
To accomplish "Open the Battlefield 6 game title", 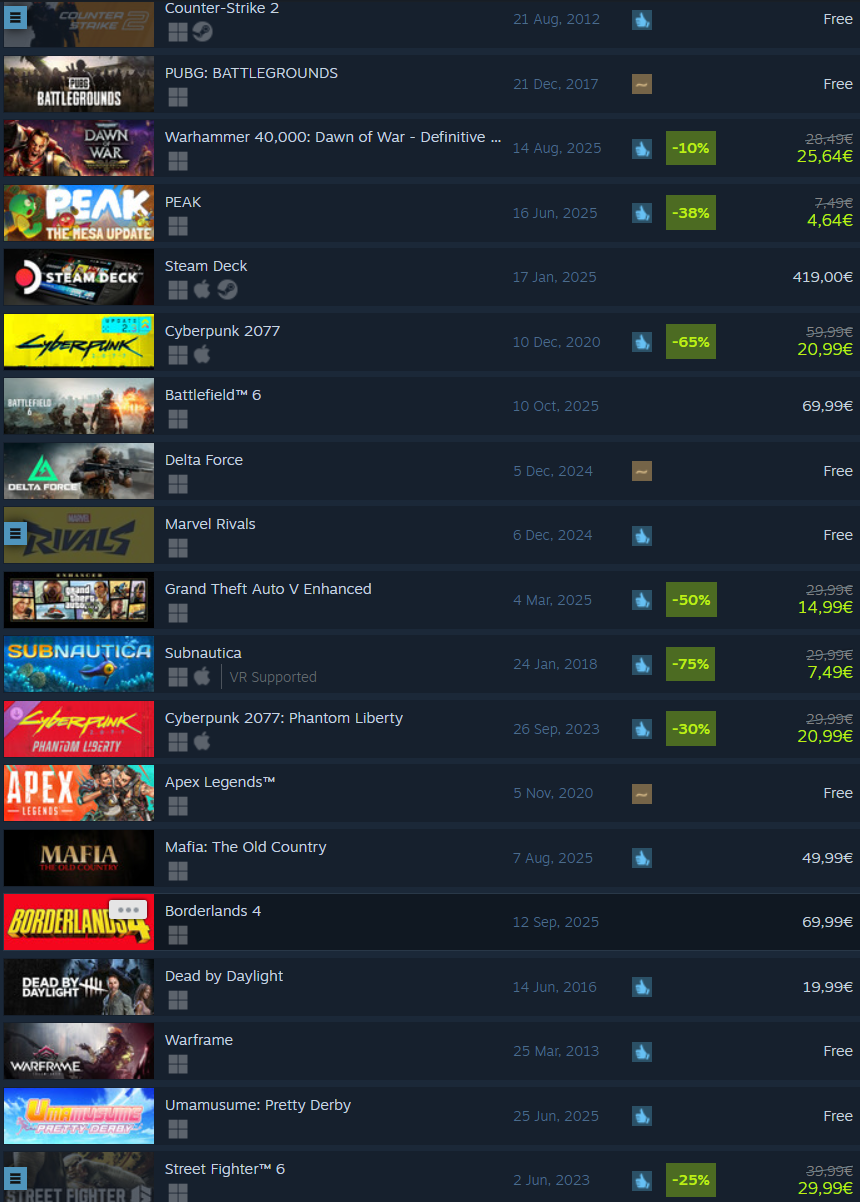I will tap(213, 395).
